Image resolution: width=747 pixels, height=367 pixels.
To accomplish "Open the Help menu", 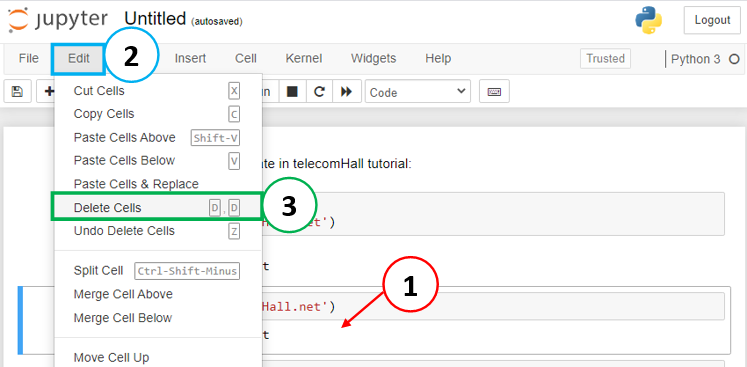I will point(438,58).
